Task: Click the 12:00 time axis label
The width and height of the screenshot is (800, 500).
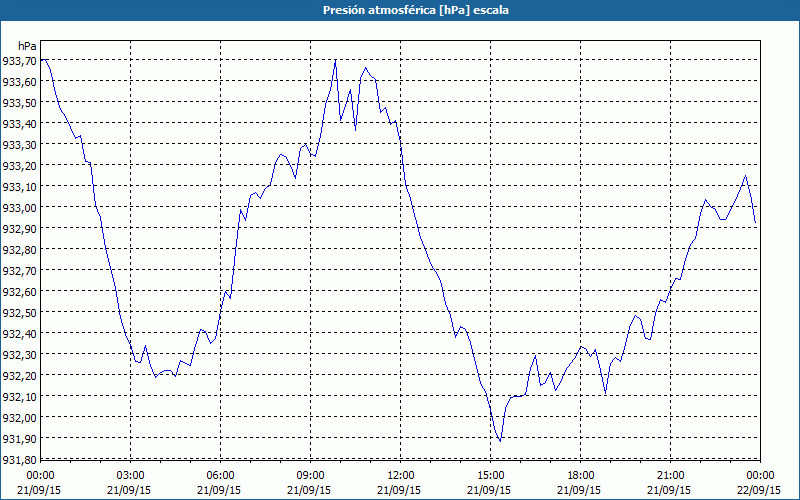Action: pyautogui.click(x=401, y=476)
